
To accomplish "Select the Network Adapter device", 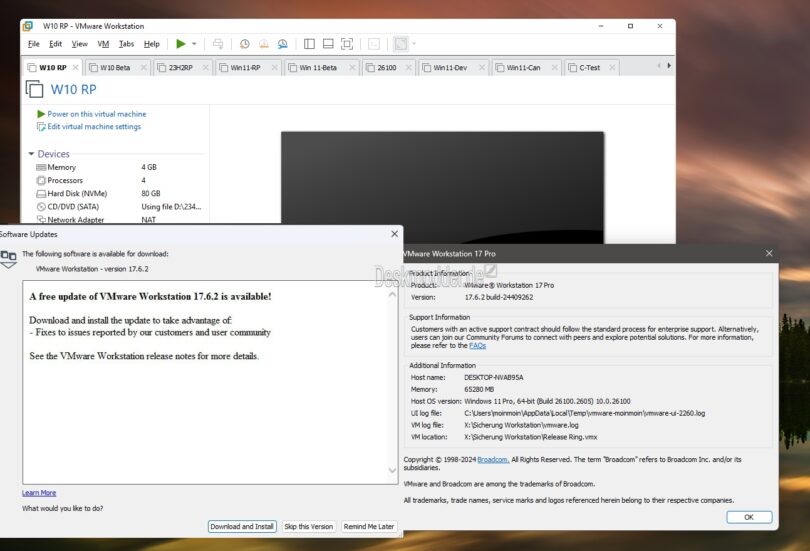I will pyautogui.click(x=119, y=219).
